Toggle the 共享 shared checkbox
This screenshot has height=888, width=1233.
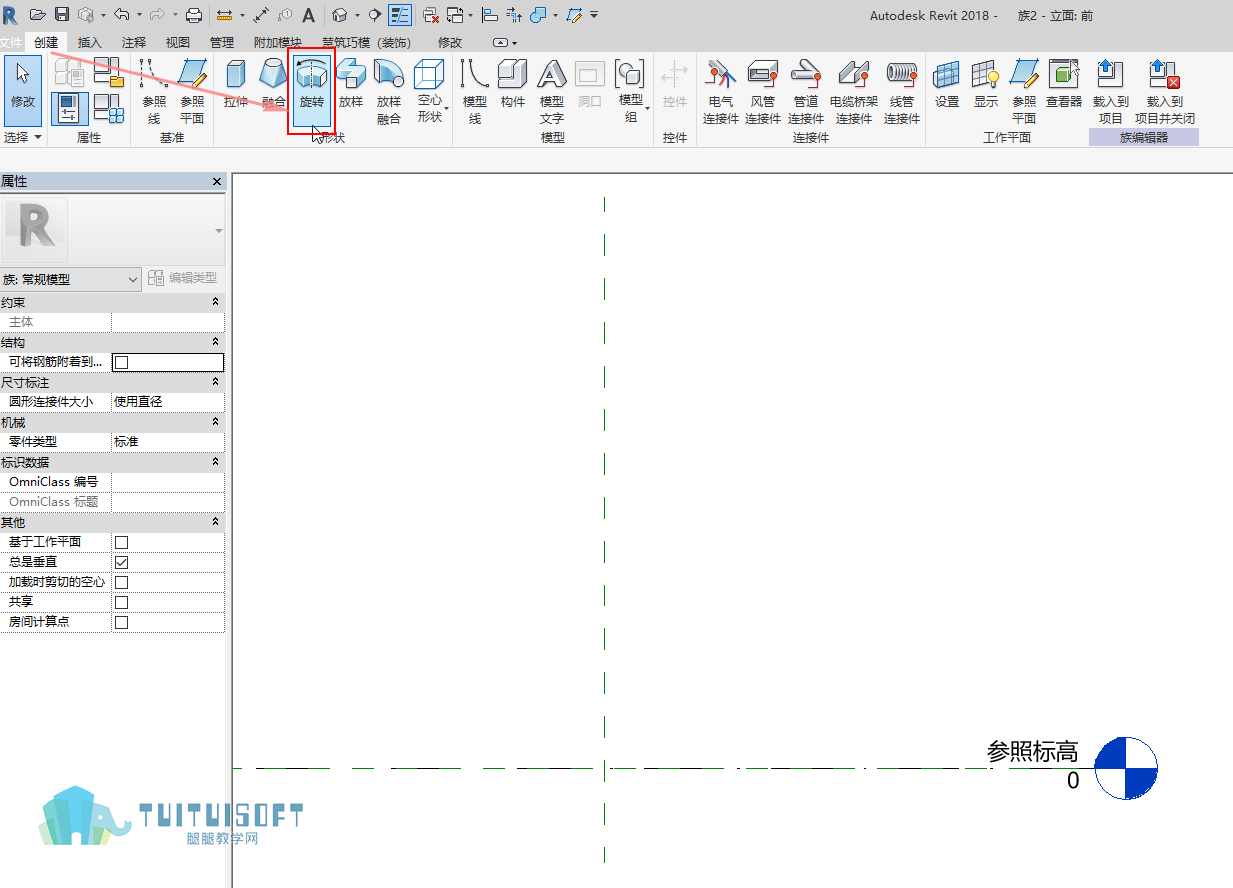coord(121,602)
